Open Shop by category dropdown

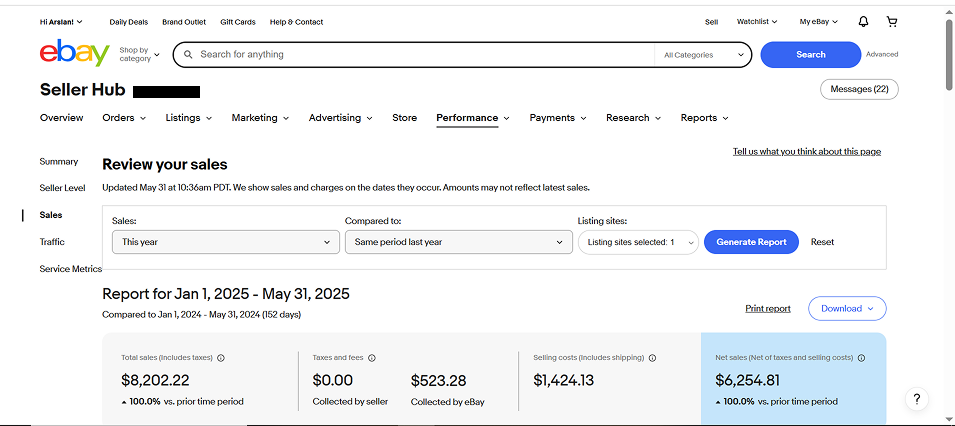pos(139,54)
